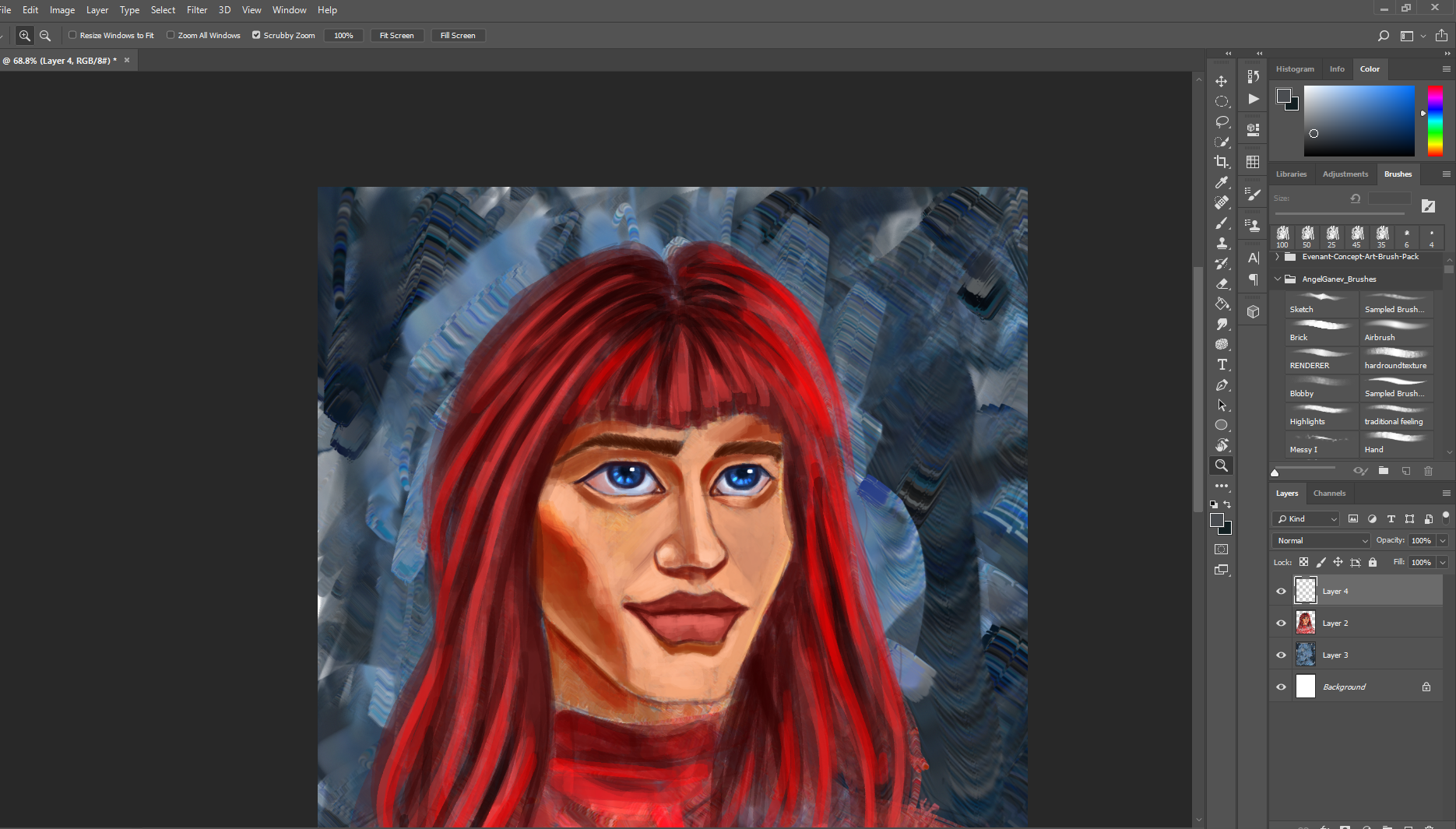The height and width of the screenshot is (829, 1456).
Task: Open the Image menu
Action: (x=62, y=10)
